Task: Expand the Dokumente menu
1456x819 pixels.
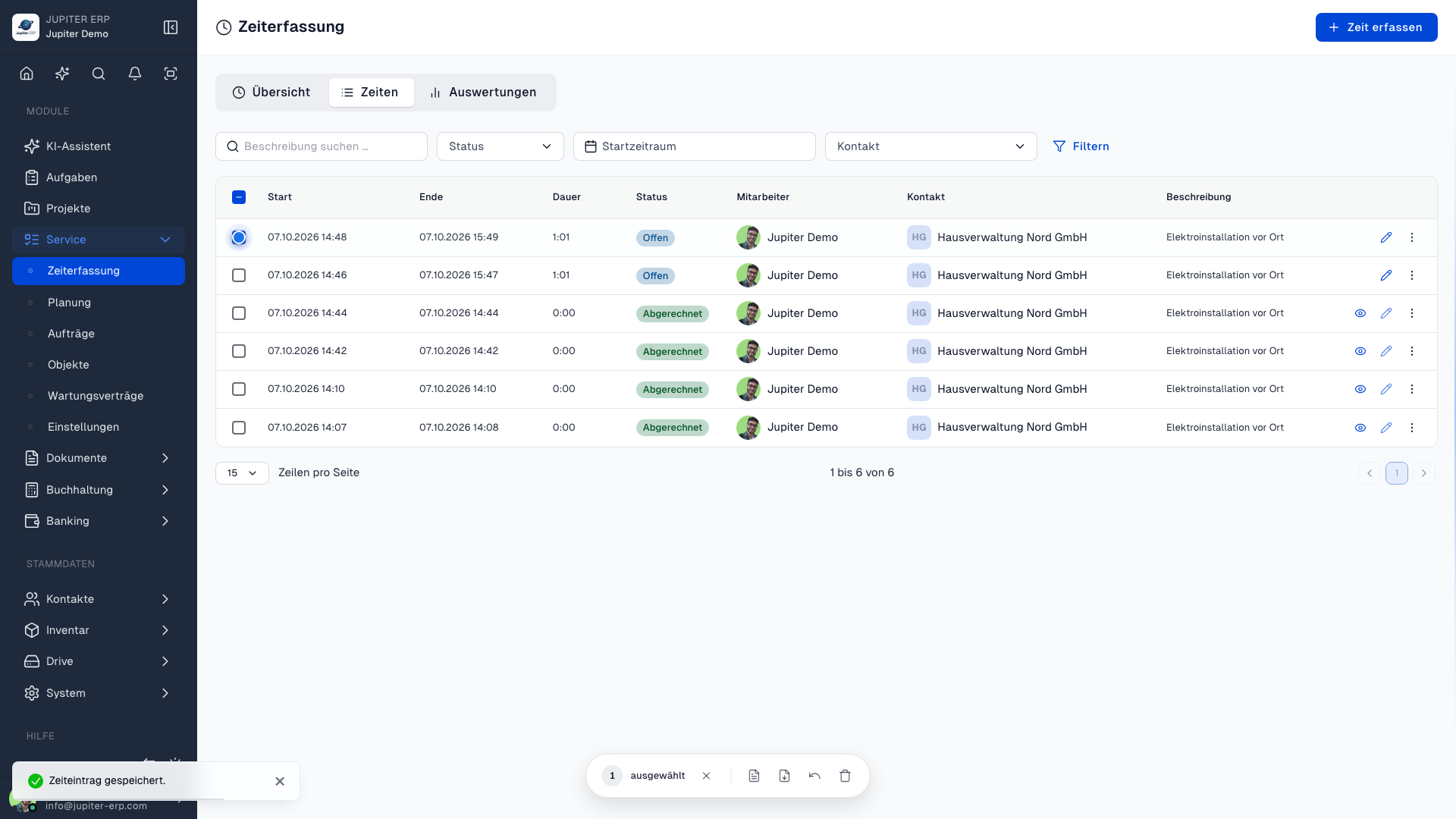Action: pos(99,458)
